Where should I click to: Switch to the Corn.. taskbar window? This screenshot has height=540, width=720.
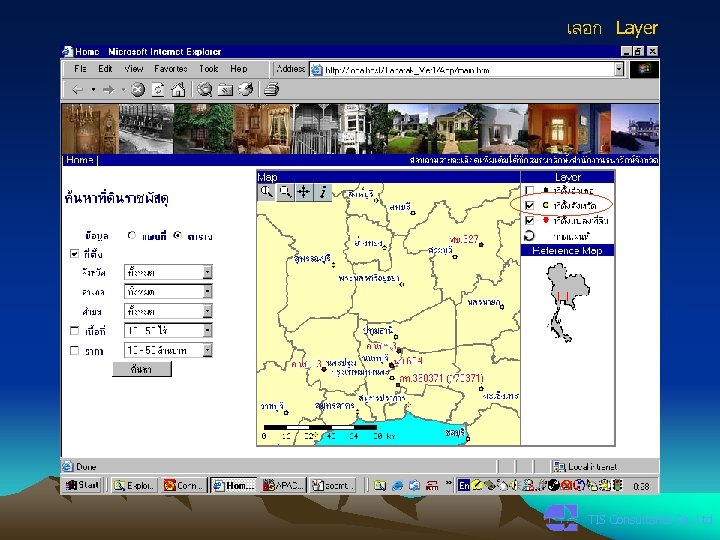point(184,485)
